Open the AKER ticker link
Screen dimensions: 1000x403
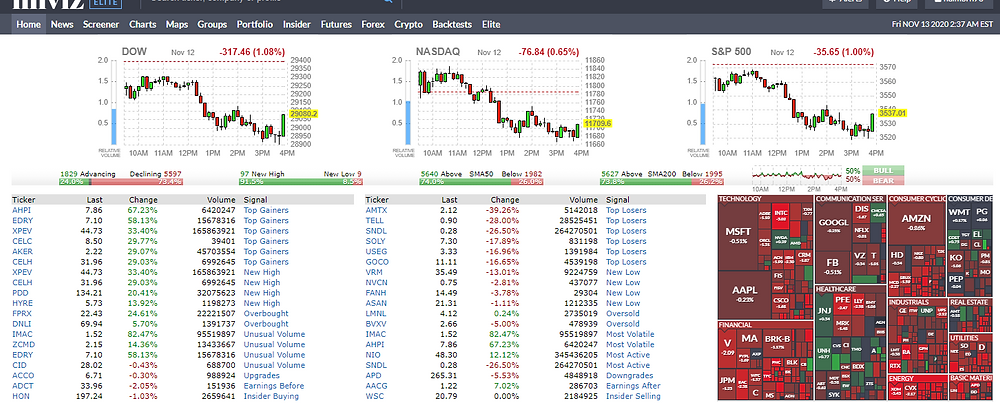pos(22,251)
